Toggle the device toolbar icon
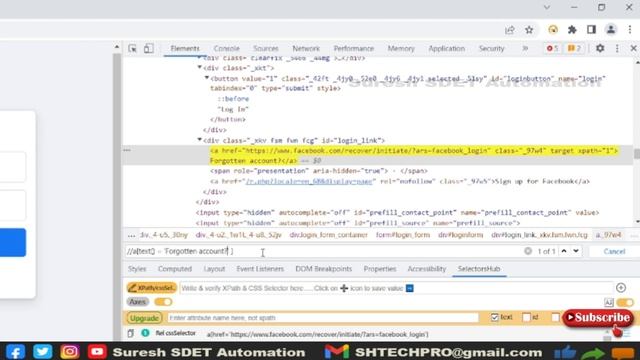 [149, 49]
